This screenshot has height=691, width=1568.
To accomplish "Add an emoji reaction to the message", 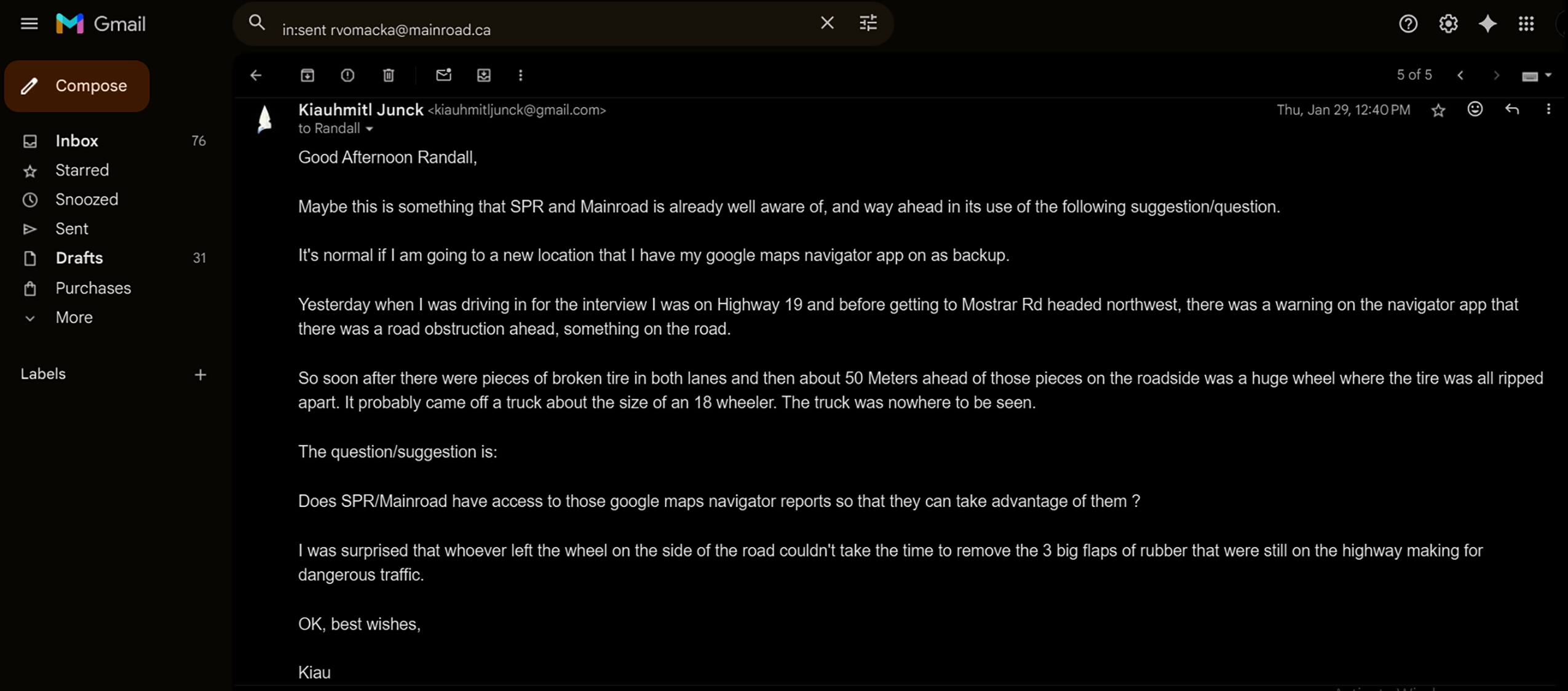I will point(1475,110).
